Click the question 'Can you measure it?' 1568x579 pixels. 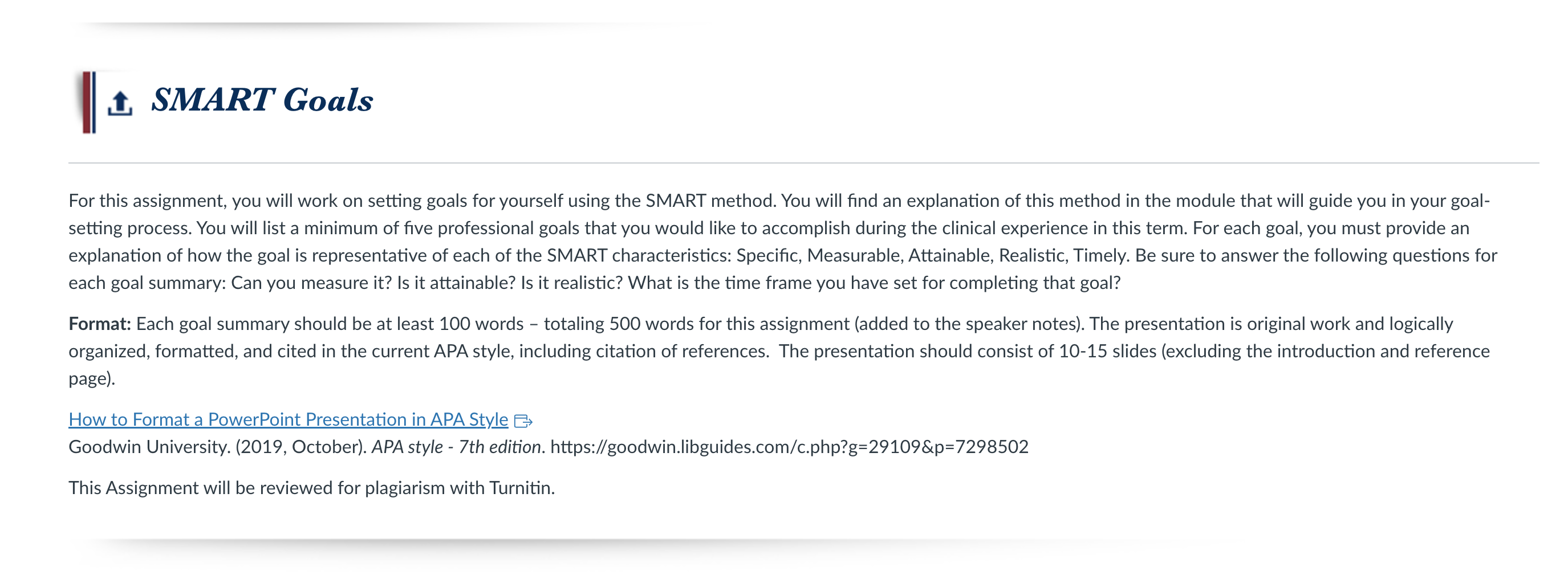(311, 283)
